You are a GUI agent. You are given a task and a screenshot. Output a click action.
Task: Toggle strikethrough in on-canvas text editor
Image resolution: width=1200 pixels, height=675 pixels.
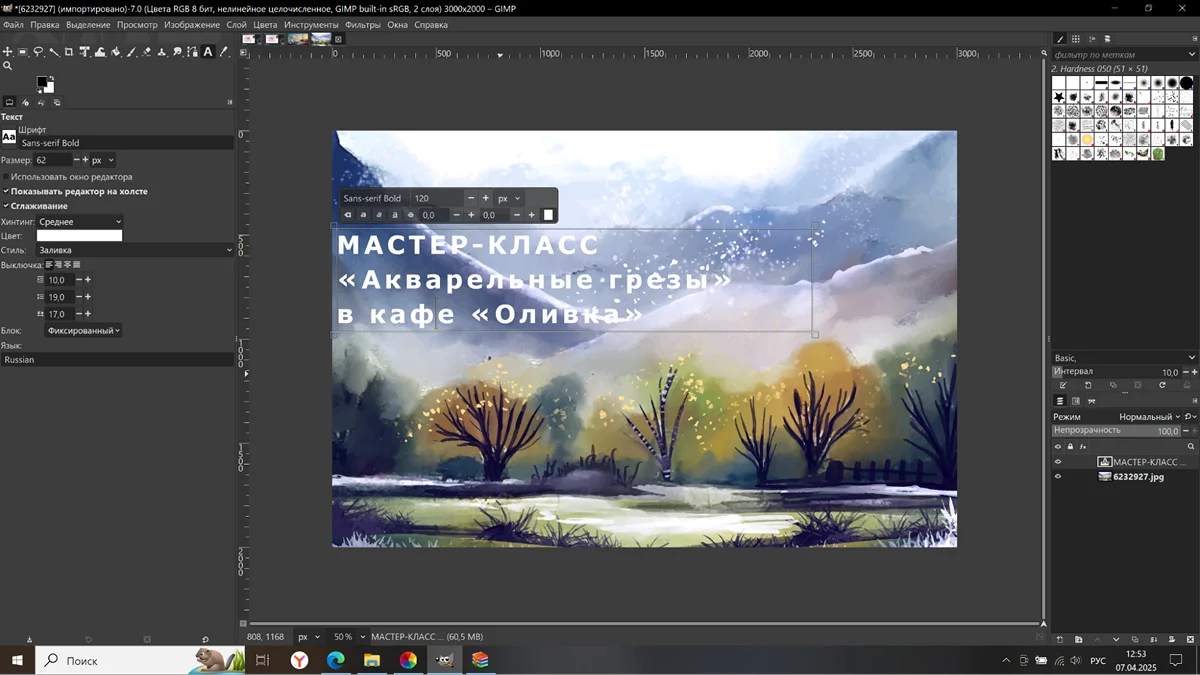click(410, 215)
